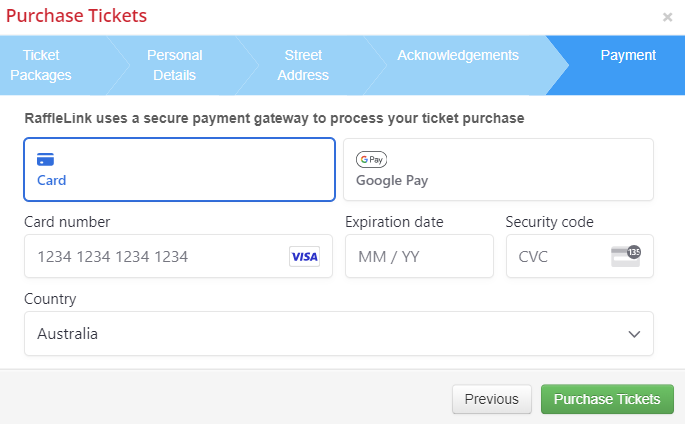The image size is (685, 424).
Task: Click the VISA logo in card number field
Action: [x=304, y=257]
